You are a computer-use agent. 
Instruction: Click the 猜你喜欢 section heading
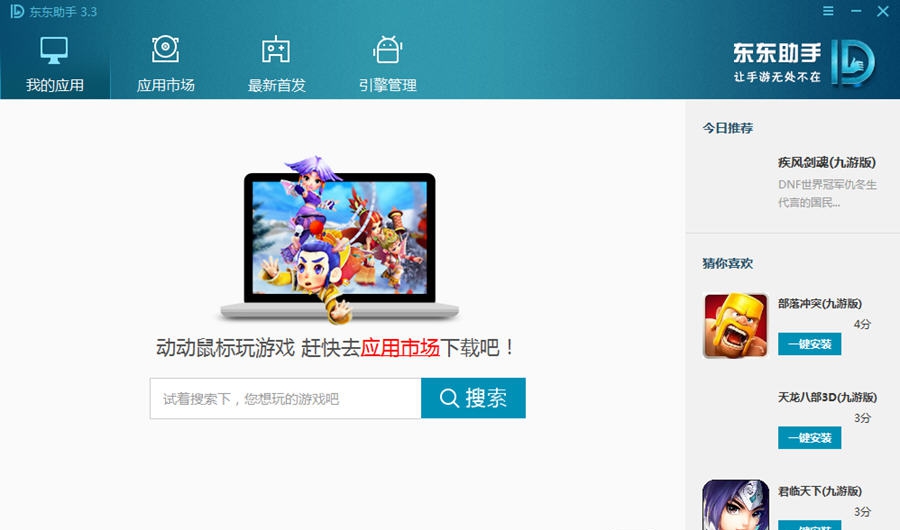click(728, 264)
